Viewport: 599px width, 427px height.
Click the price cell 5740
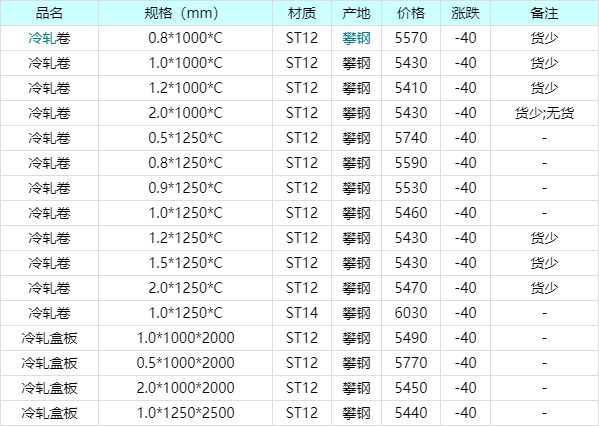click(x=411, y=138)
